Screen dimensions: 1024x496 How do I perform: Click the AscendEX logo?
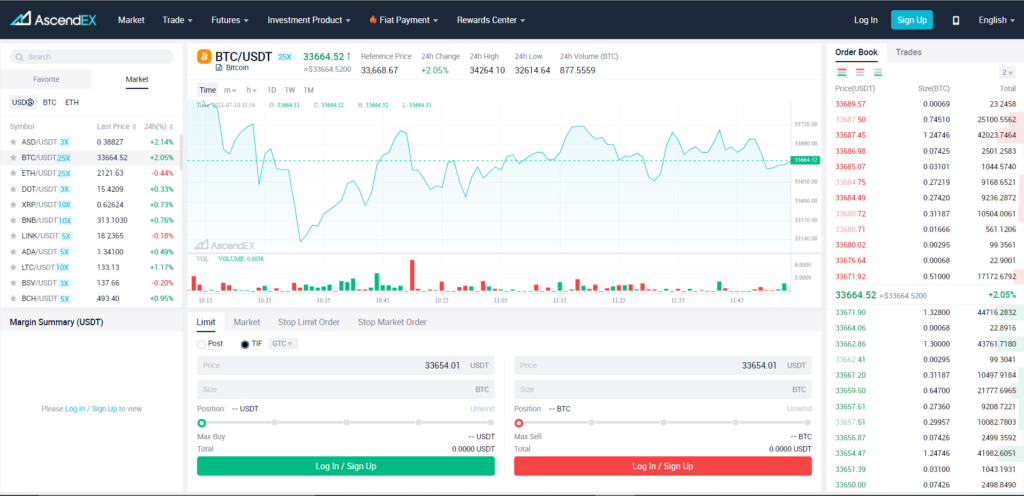(x=53, y=20)
